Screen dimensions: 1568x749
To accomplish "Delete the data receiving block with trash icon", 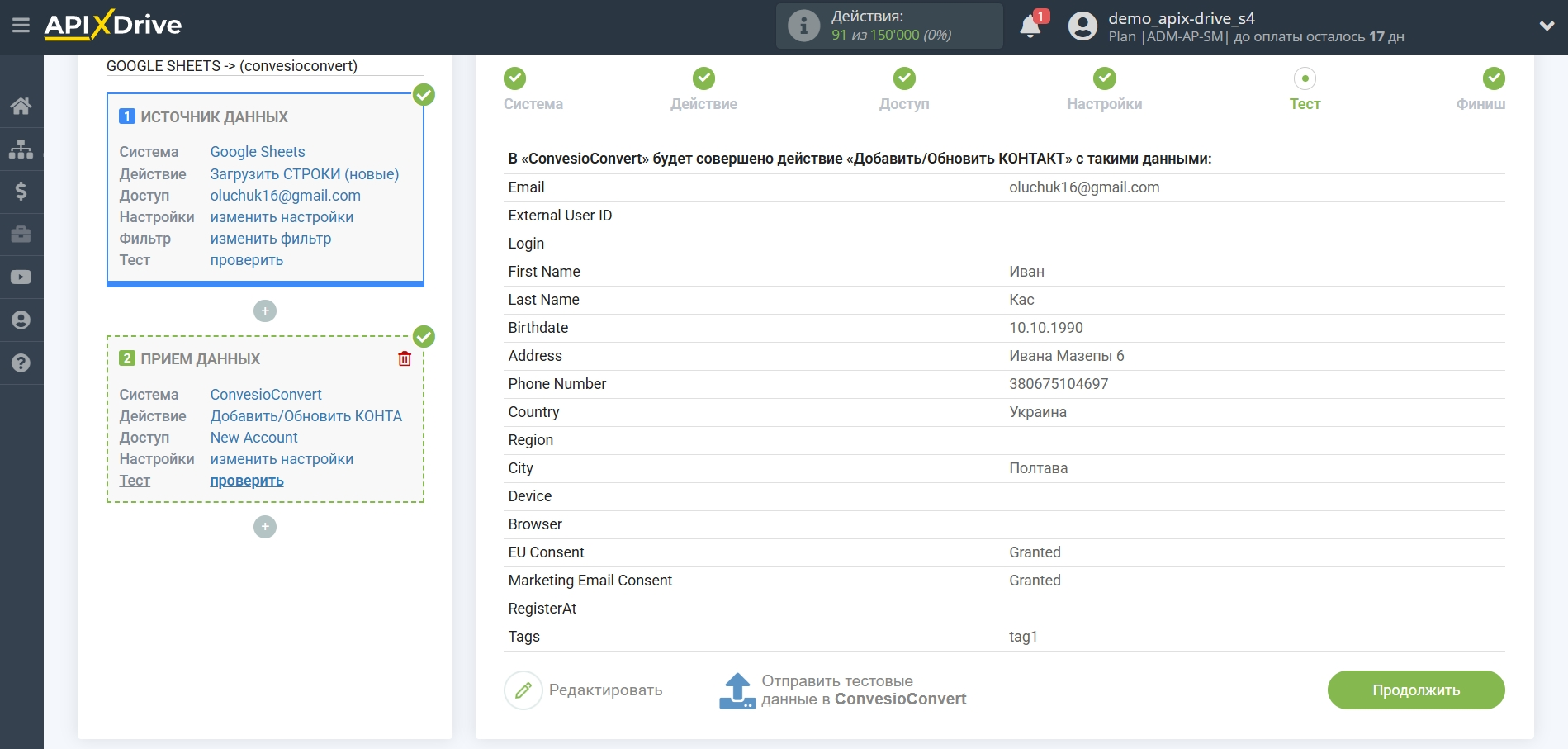I will point(405,358).
